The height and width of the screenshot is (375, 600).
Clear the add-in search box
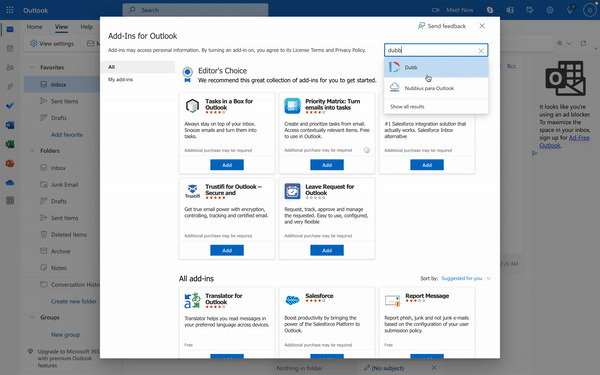click(481, 51)
